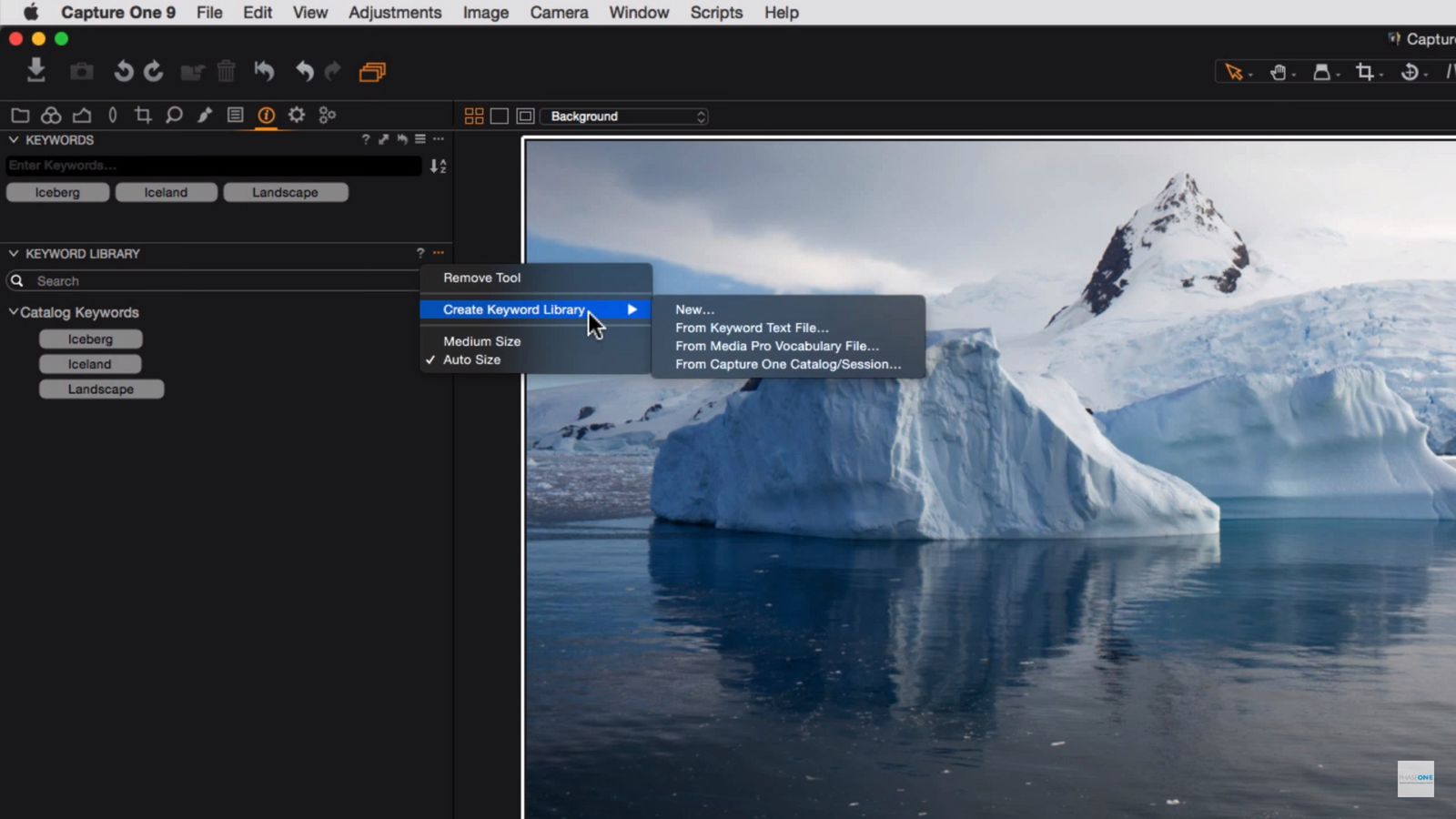Viewport: 1456px width, 819px height.
Task: Click the move-to-folder icon in toolbar
Action: (x=192, y=72)
